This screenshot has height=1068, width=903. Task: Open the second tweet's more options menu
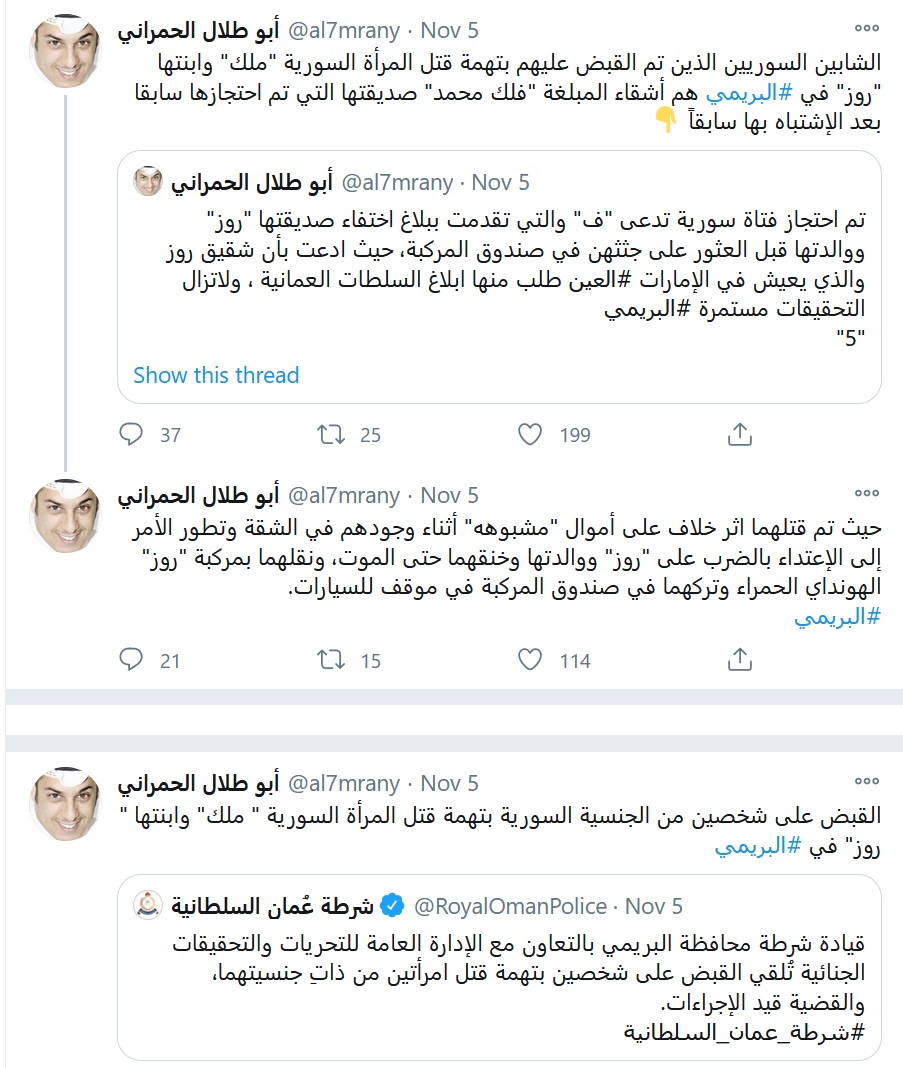868,495
